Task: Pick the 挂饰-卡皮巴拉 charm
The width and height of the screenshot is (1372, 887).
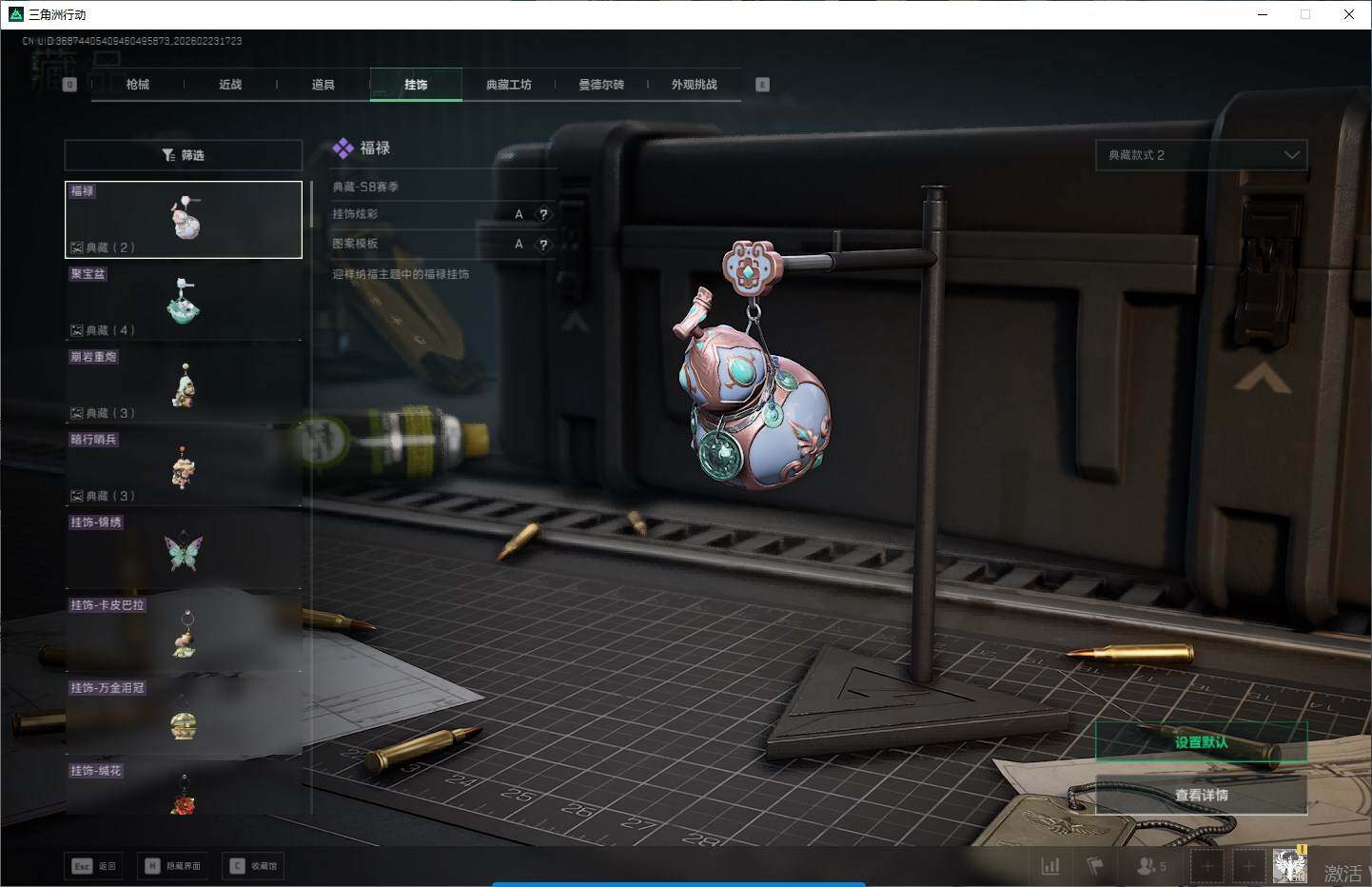Action: click(184, 633)
